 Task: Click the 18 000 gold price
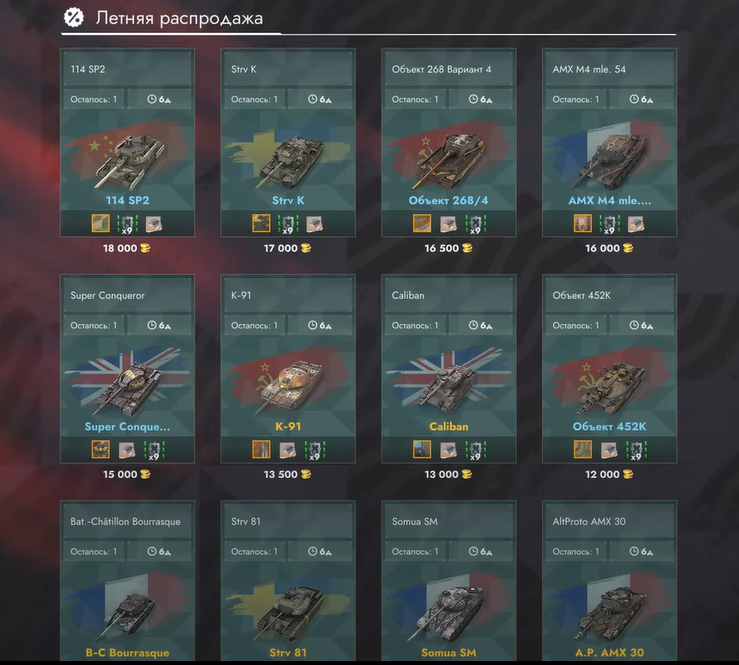tap(126, 248)
